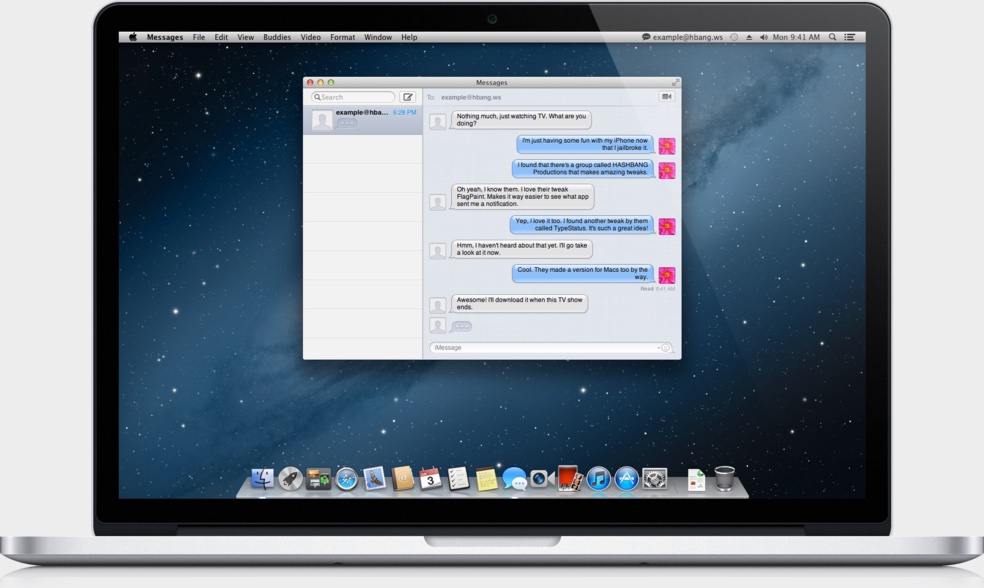
Task: Open the Window menu
Action: click(378, 37)
